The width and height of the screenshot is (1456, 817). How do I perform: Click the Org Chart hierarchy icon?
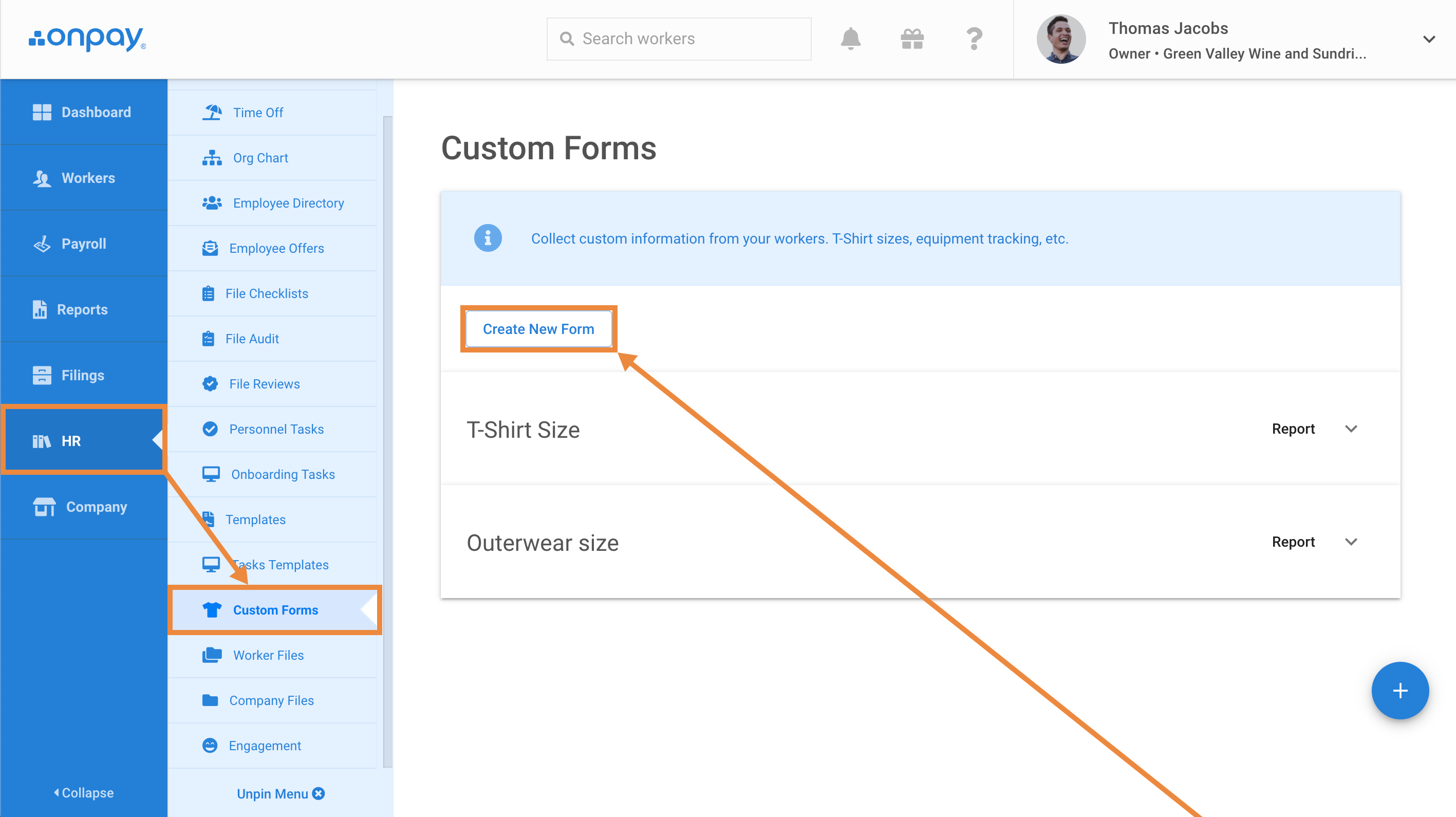point(212,158)
